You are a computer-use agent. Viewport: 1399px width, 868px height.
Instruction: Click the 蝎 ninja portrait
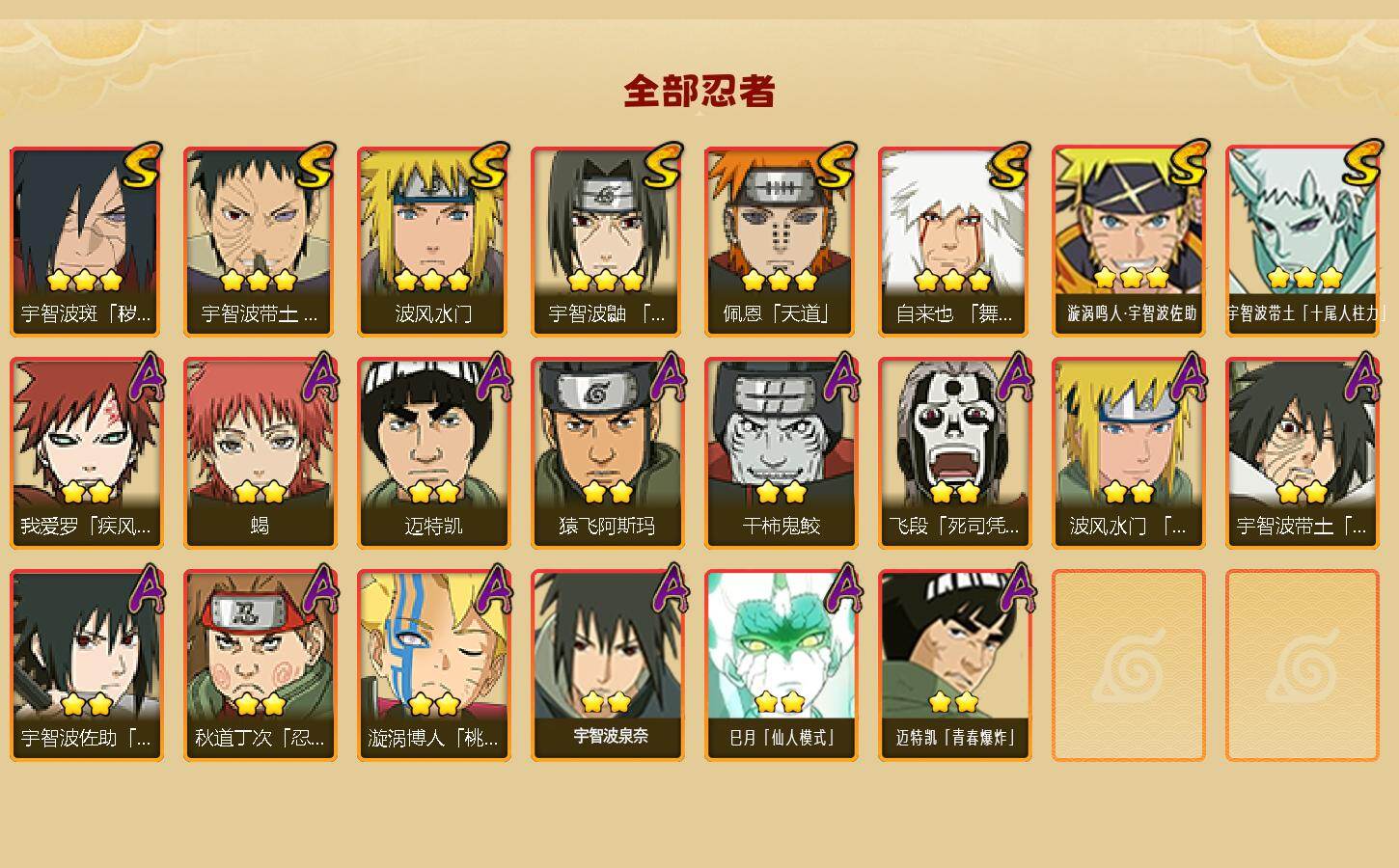pyautogui.click(x=260, y=453)
